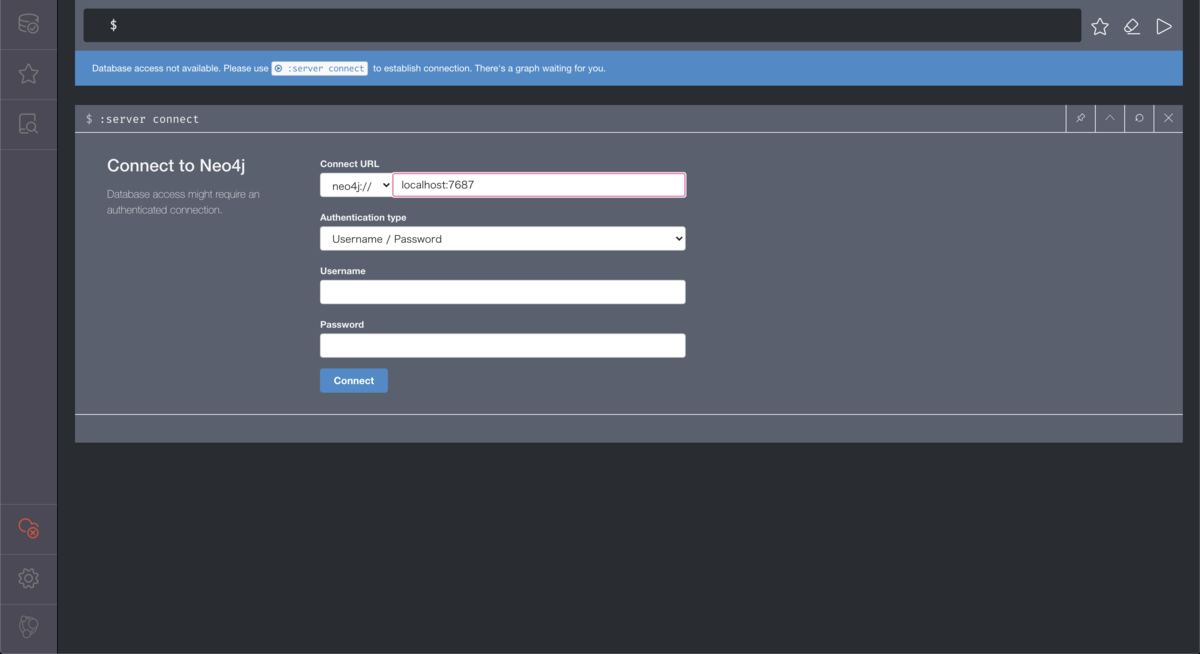The image size is (1200, 654).
Task: Clear the editor with eraser icon
Action: tap(1132, 27)
